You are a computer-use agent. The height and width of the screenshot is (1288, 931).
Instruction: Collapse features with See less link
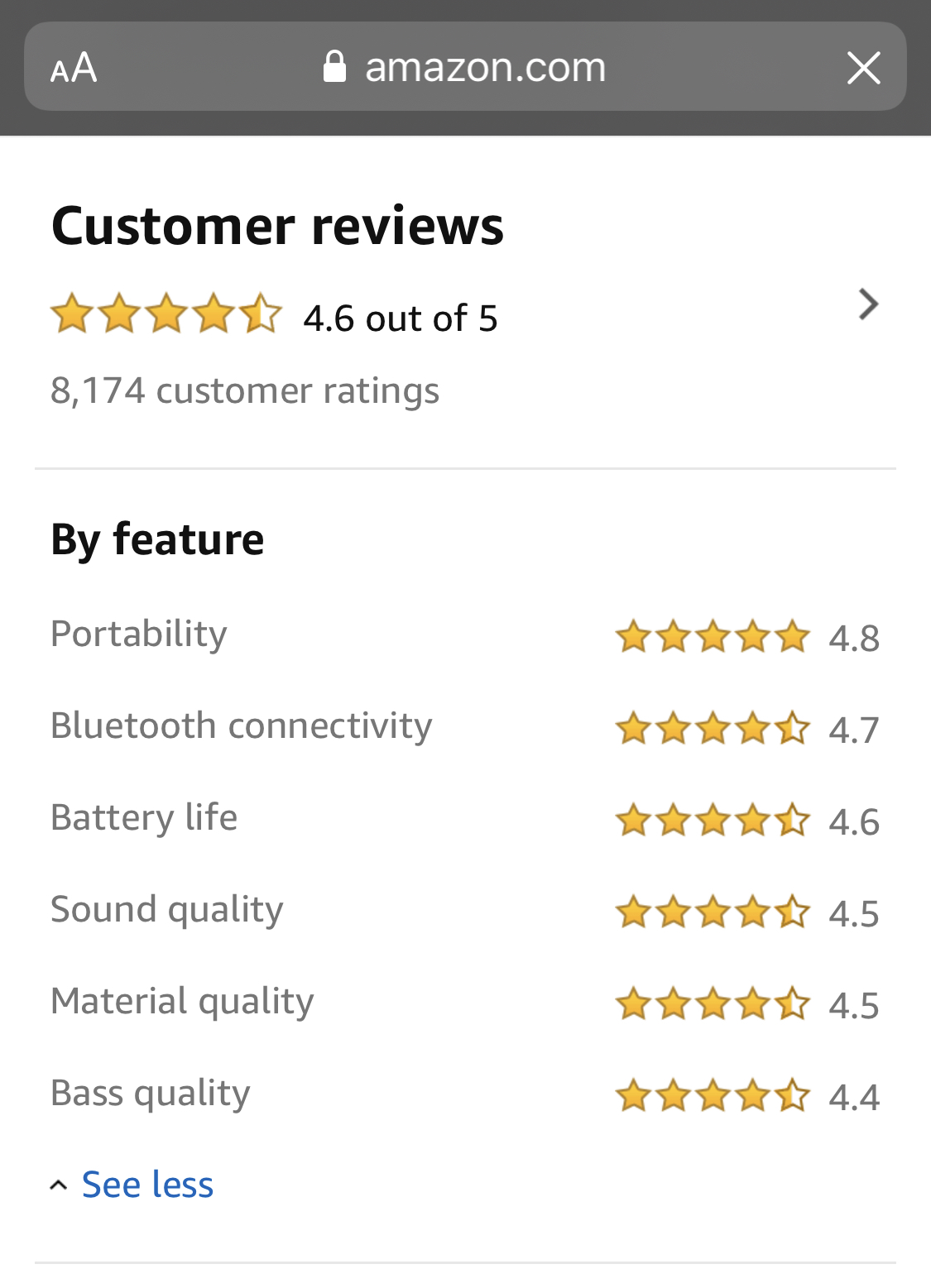pyautogui.click(x=147, y=1185)
